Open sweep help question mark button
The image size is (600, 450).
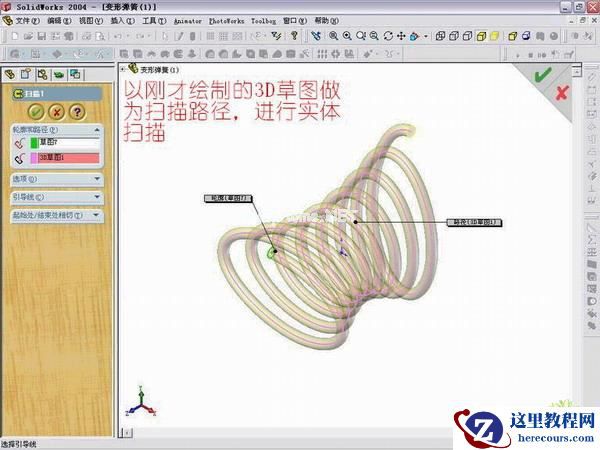click(77, 112)
